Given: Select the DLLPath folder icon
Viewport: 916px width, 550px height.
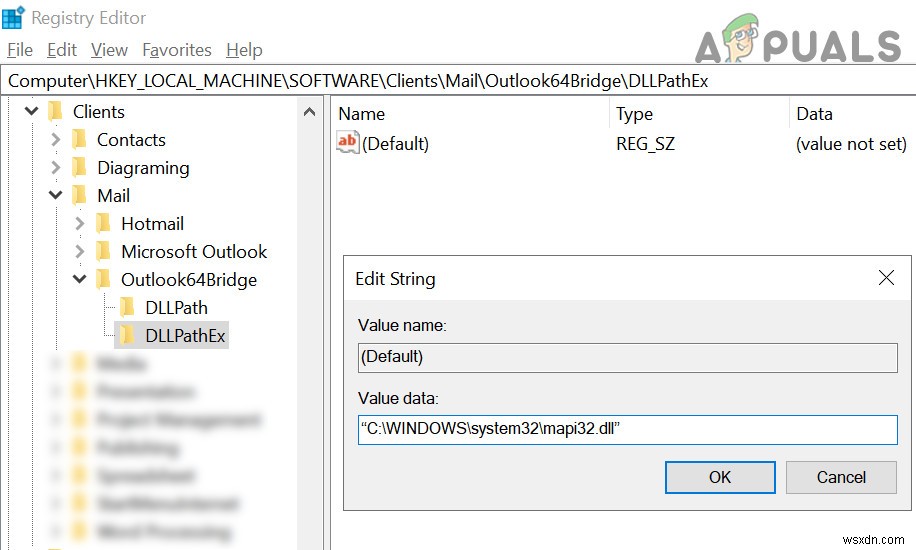Looking at the screenshot, I should click(x=127, y=307).
